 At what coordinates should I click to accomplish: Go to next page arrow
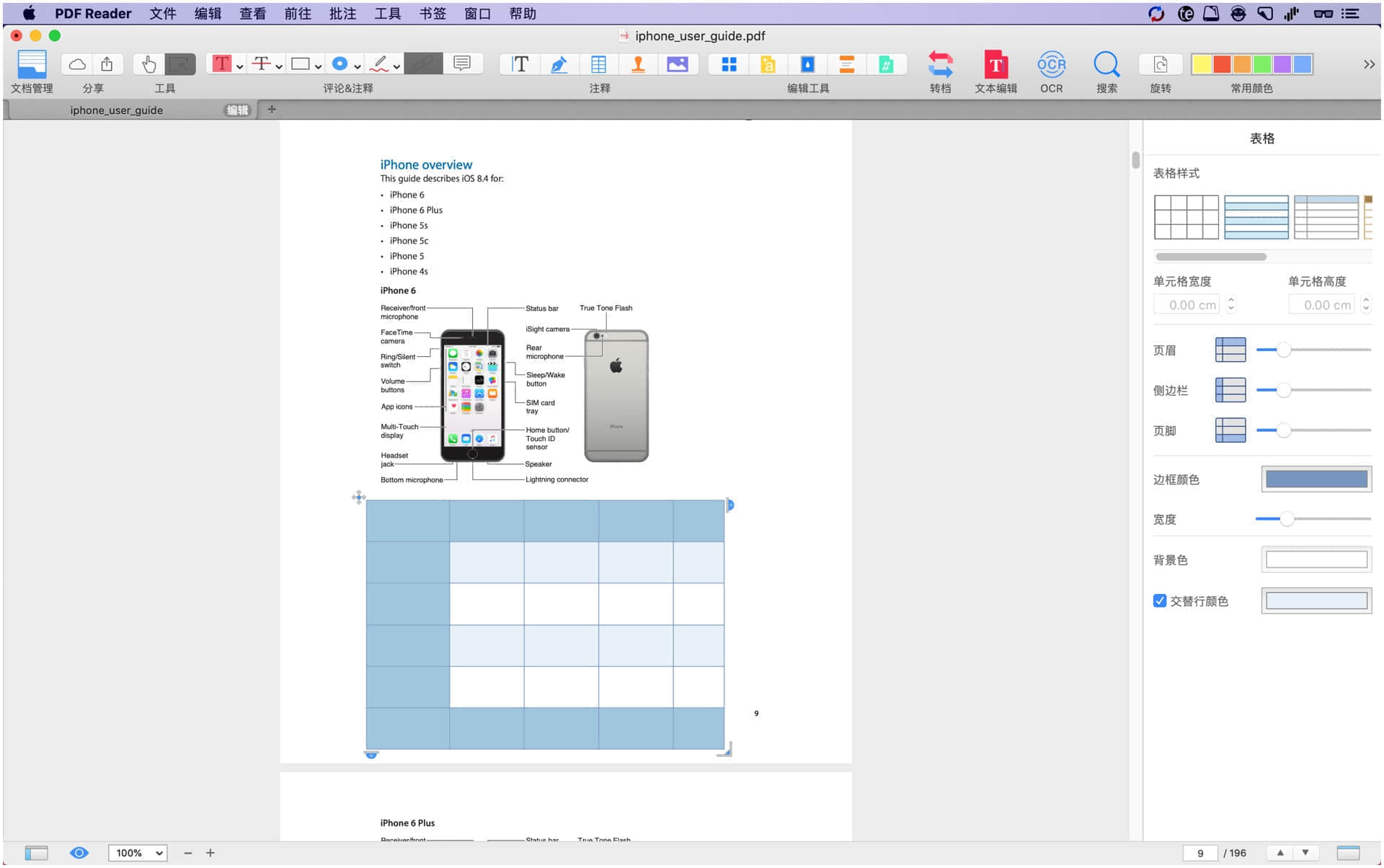click(1305, 853)
